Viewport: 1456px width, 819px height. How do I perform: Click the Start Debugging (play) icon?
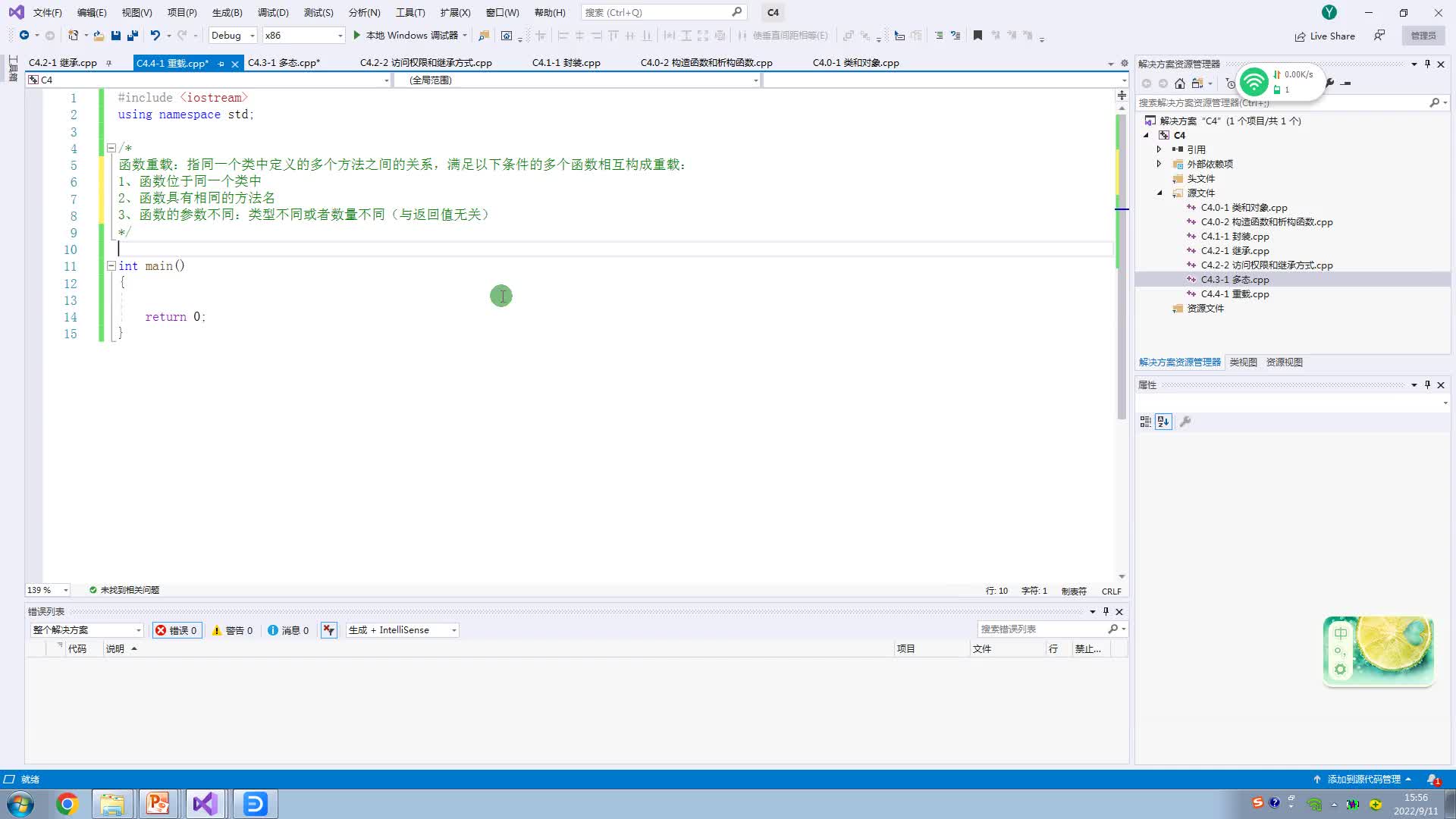tap(357, 36)
